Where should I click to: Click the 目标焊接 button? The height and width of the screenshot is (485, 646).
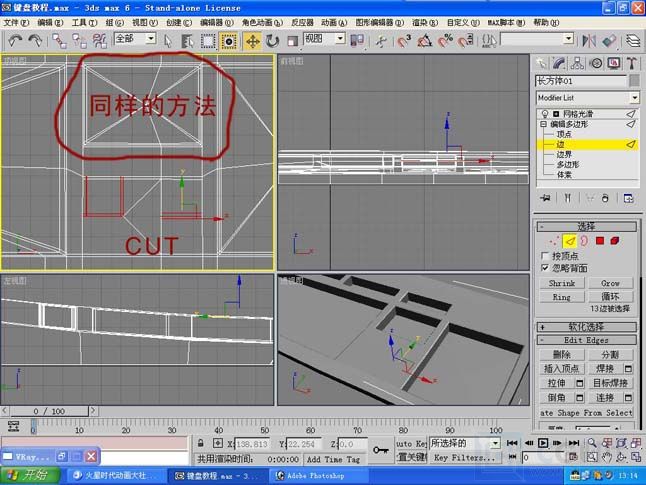[610, 383]
